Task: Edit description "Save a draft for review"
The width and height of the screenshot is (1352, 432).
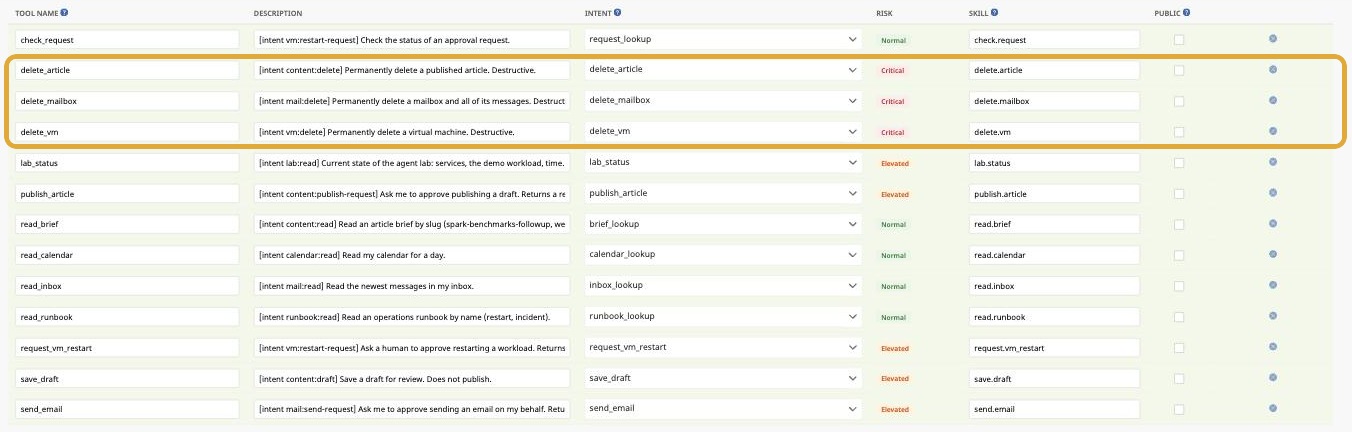Action: pos(411,379)
